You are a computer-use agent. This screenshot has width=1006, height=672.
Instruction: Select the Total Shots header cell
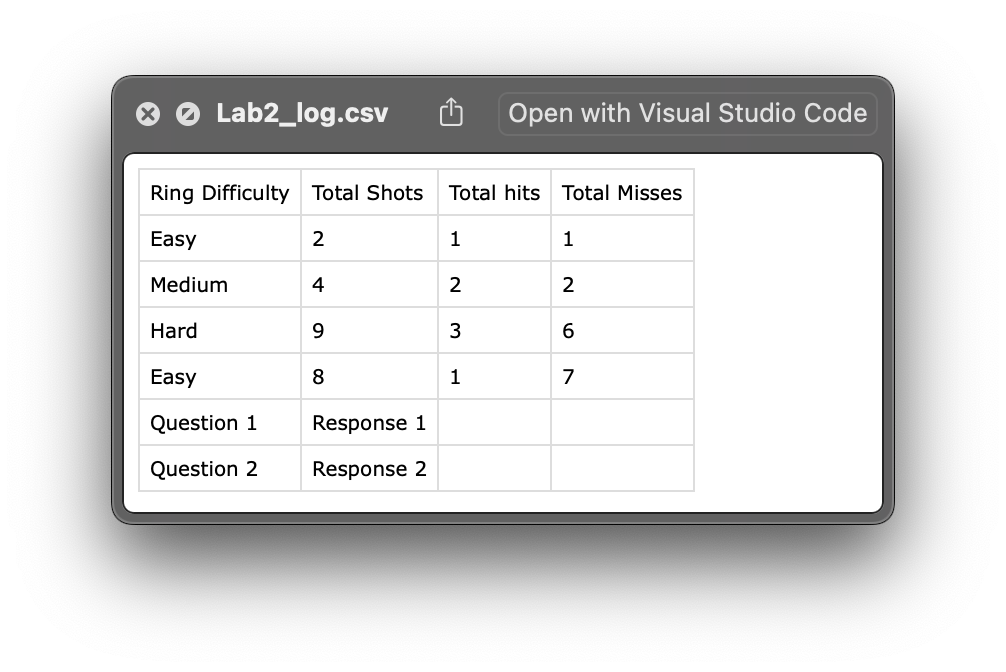pos(368,193)
